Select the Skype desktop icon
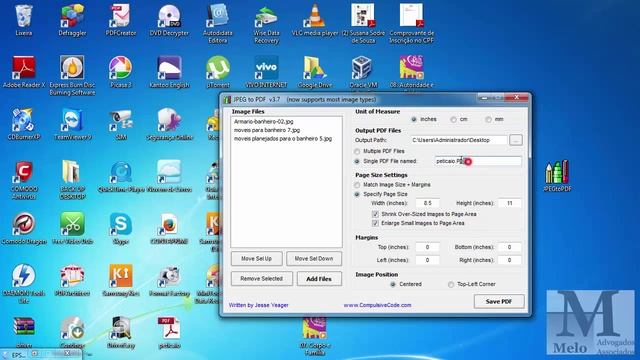This screenshot has height=360, width=640. [x=121, y=229]
